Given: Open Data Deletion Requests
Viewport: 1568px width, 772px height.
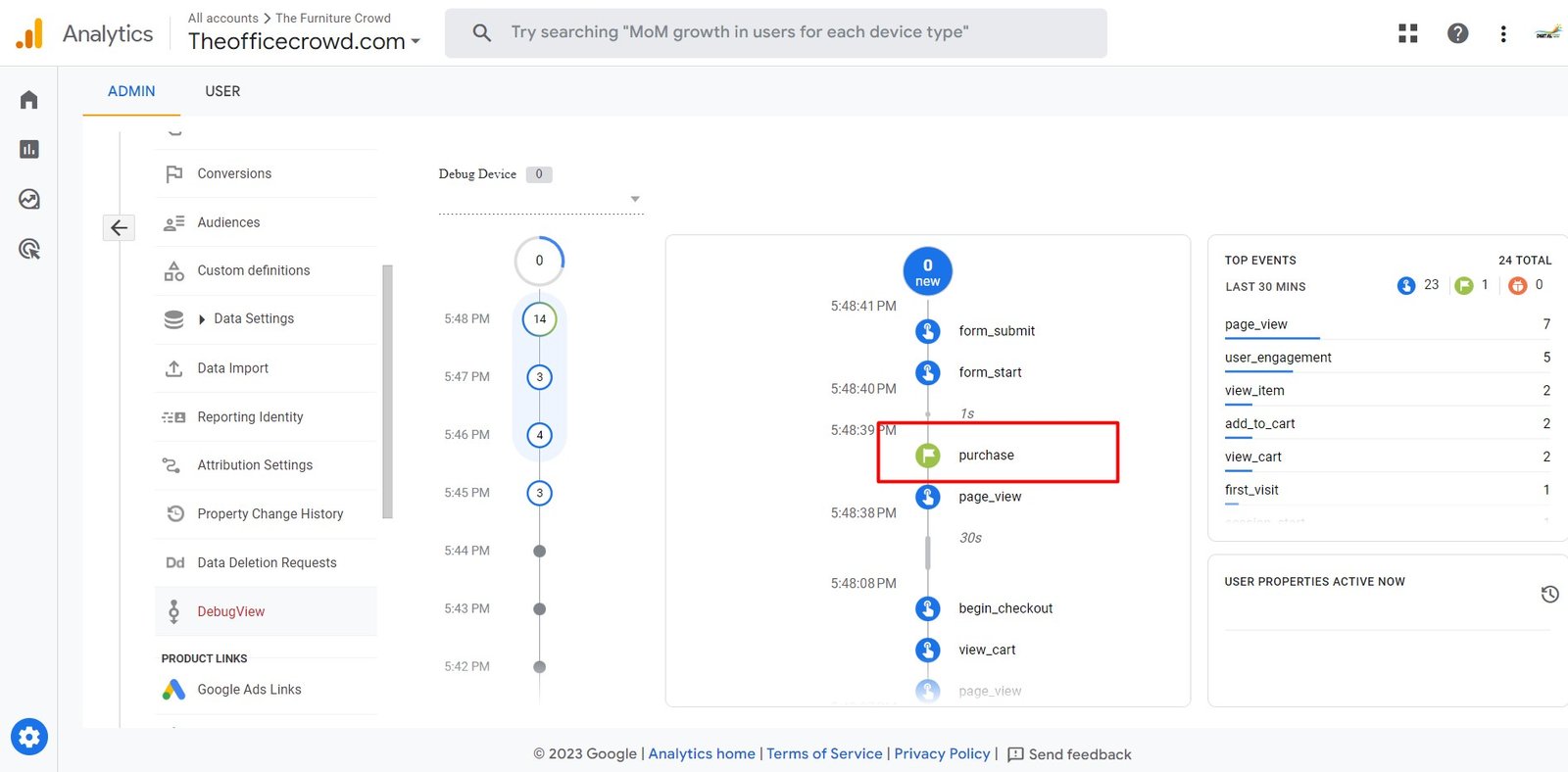Looking at the screenshot, I should [266, 562].
